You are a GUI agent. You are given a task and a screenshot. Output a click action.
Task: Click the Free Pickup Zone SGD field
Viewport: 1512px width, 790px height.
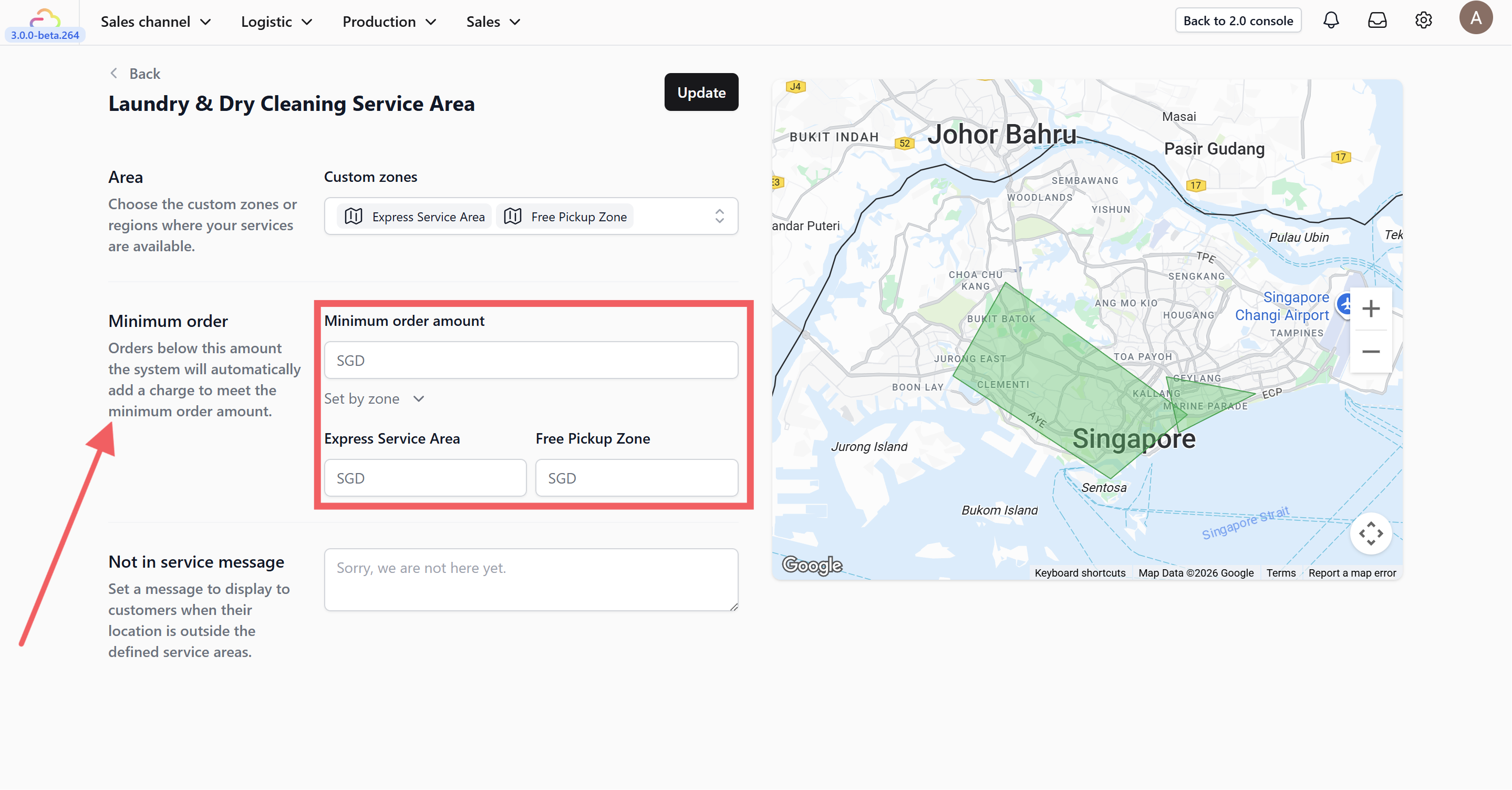click(636, 478)
